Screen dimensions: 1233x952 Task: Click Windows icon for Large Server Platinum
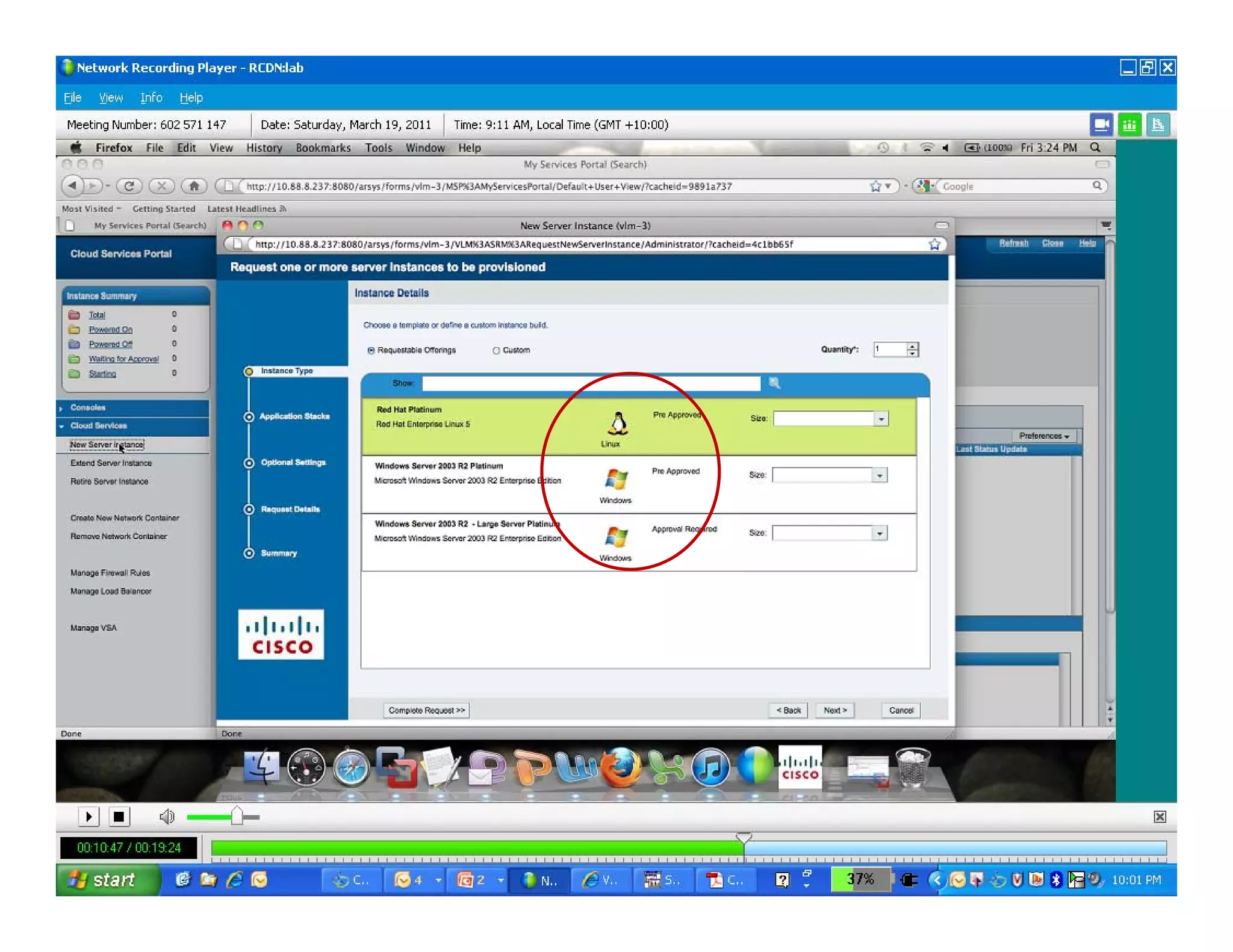616,537
